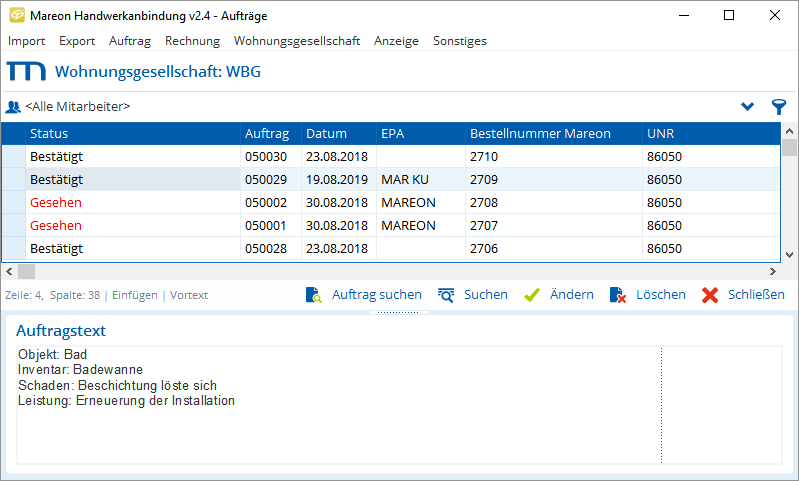Click the Suchen binoculars icon
799x481 pixels.
446,295
